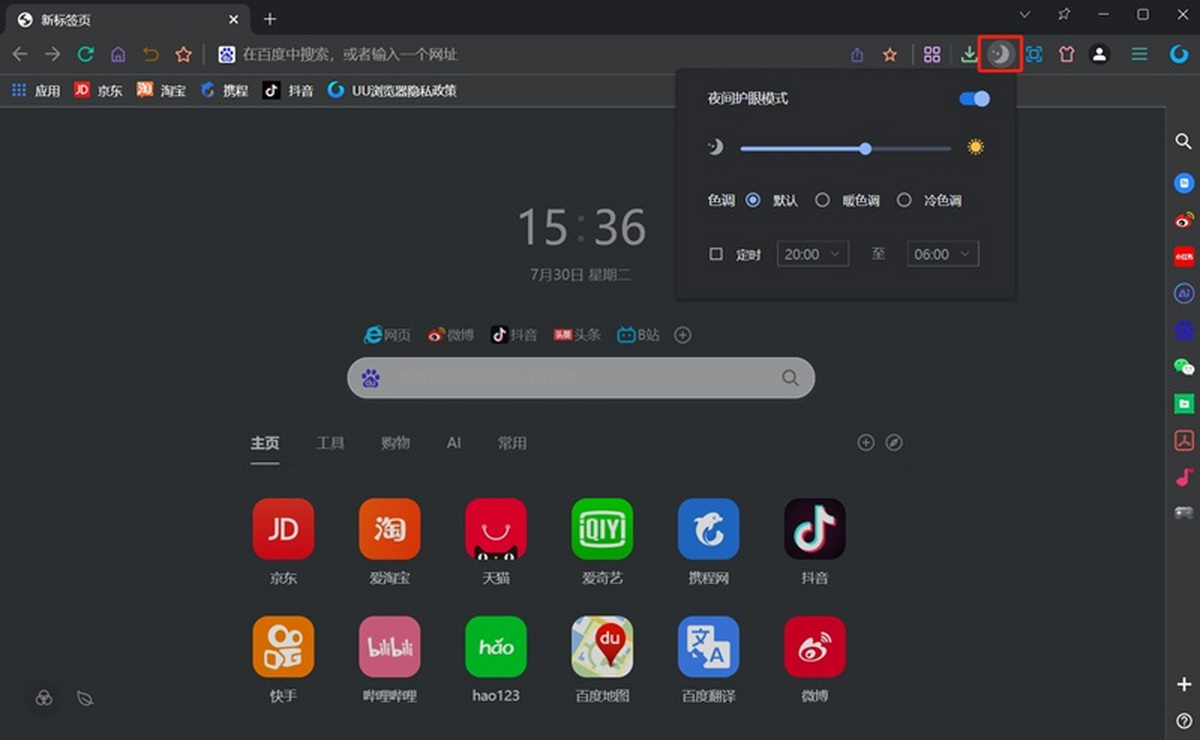Screen dimensions: 1200x740
Task: Select the 暖色调 radio option
Action: 822,200
